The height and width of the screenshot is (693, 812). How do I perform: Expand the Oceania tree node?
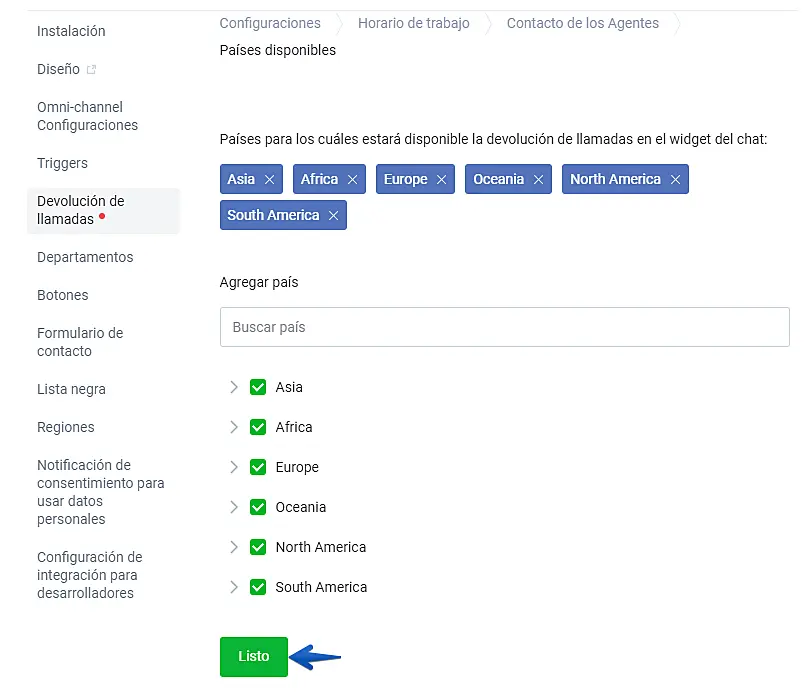(234, 507)
